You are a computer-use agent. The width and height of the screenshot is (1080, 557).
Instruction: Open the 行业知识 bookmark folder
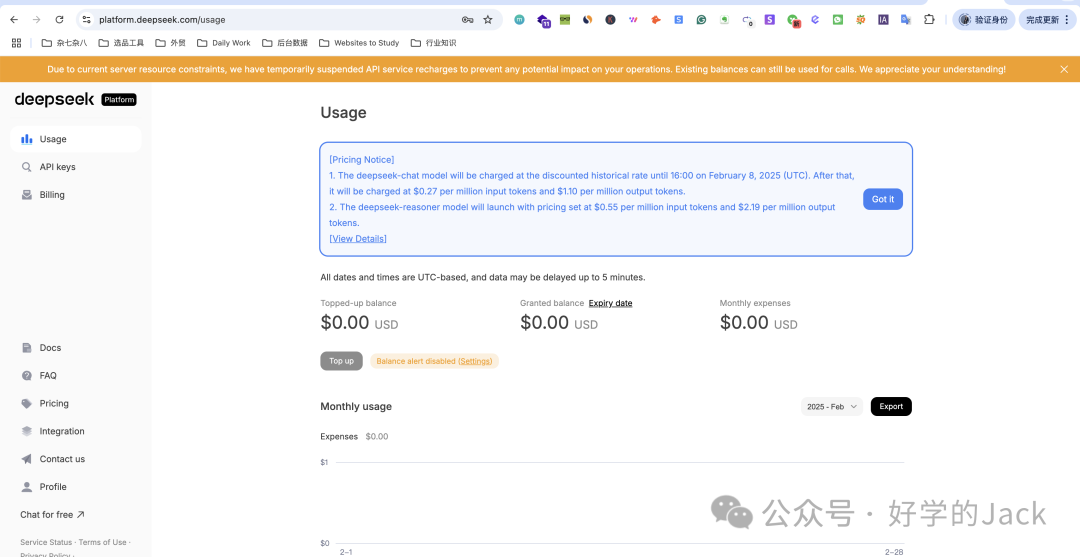433,43
